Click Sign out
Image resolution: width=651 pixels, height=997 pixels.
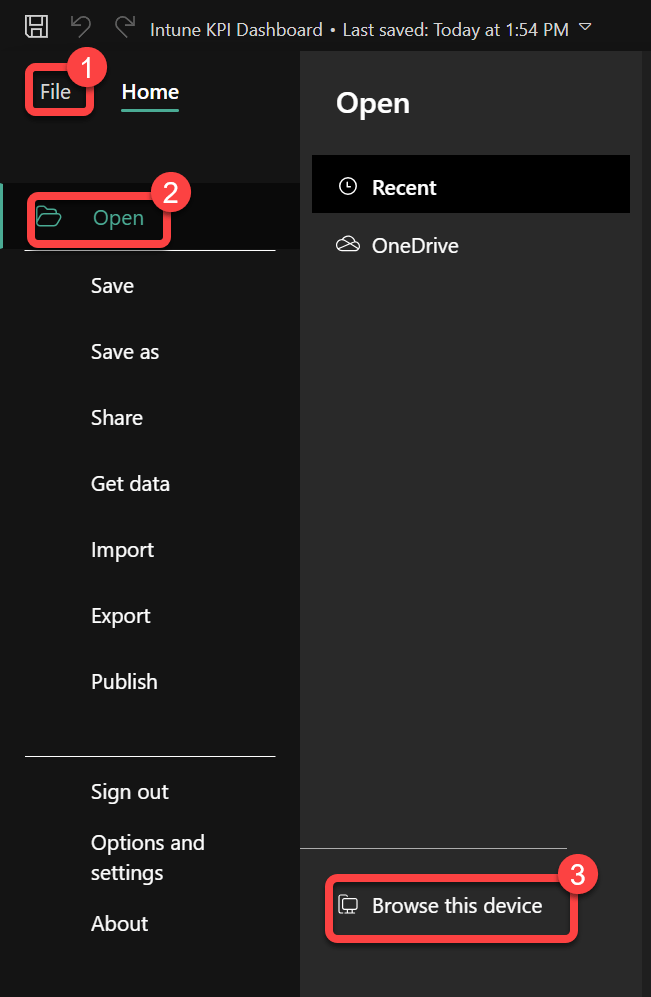(x=130, y=792)
